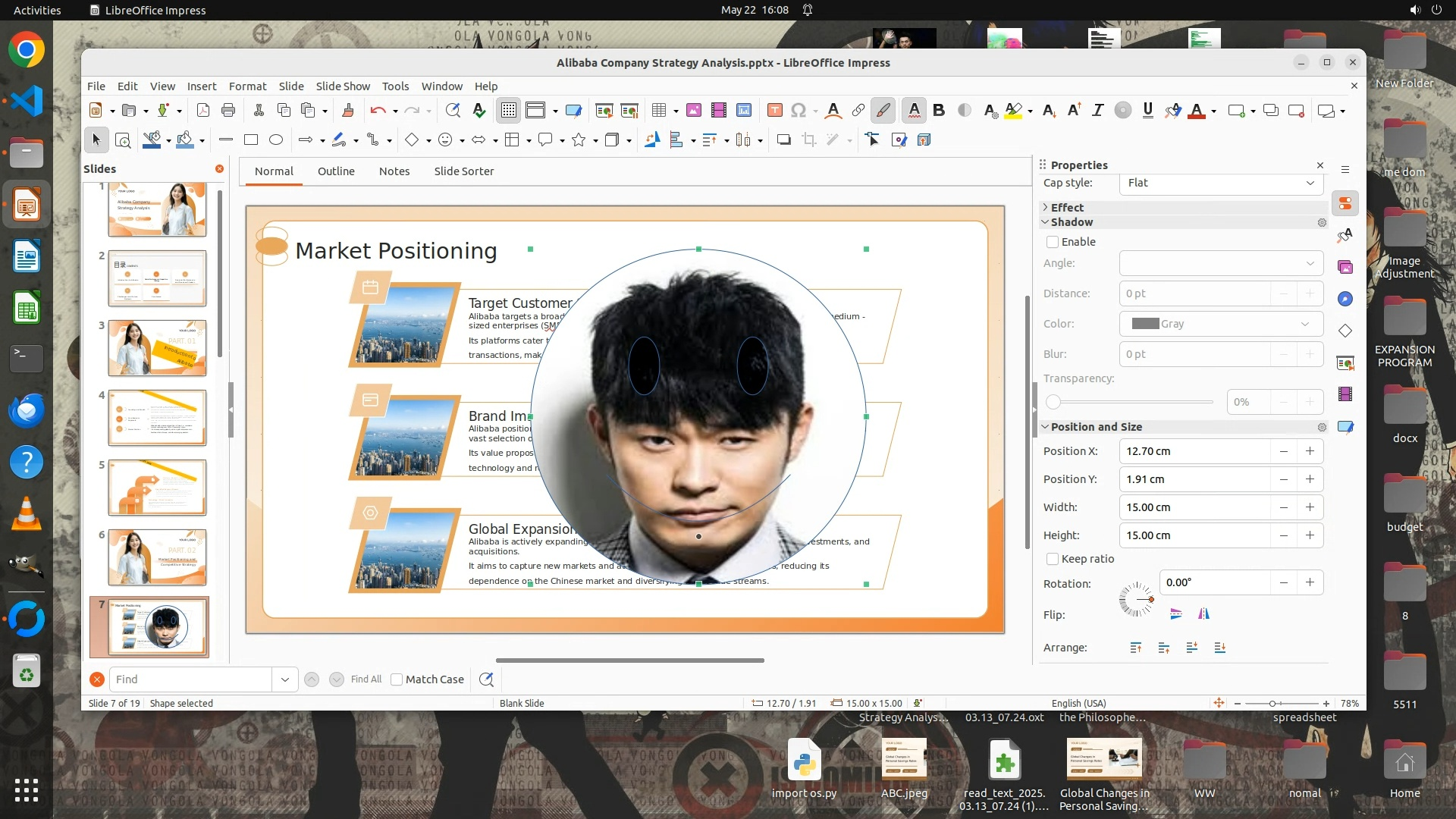Select slide 4 thumbnail

click(x=157, y=418)
